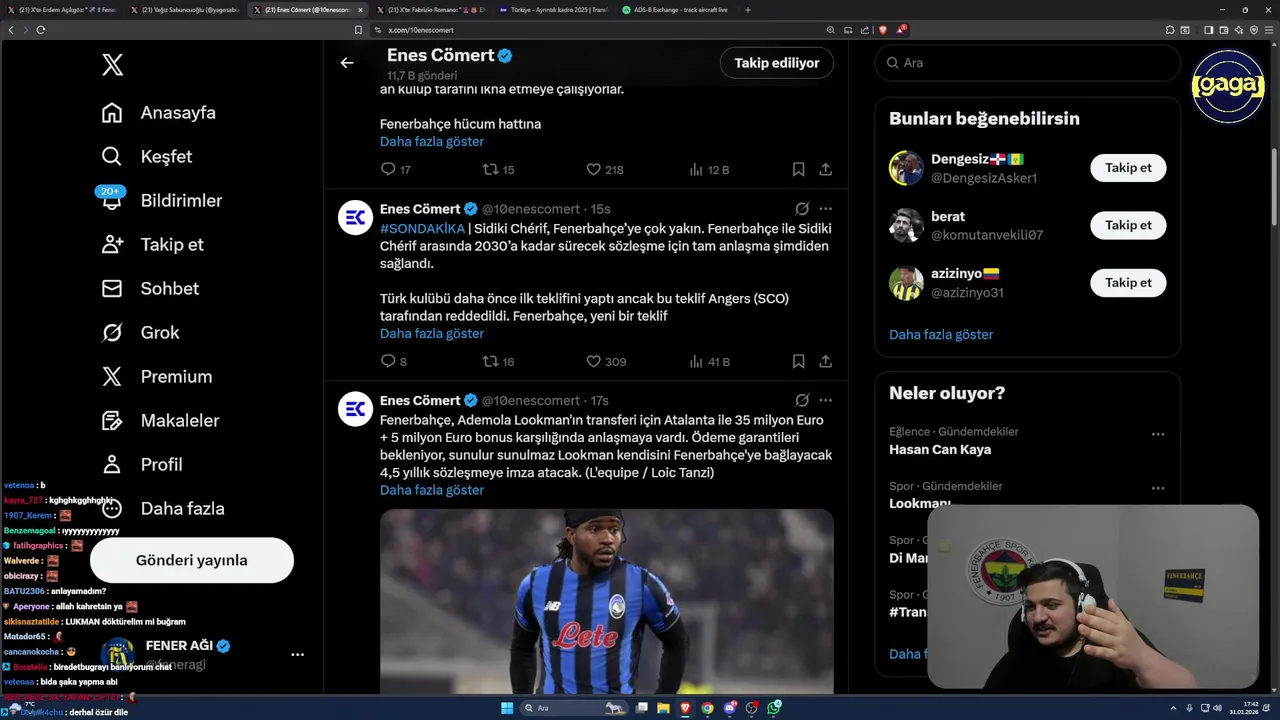Open more options for Lookman trend

click(1158, 489)
